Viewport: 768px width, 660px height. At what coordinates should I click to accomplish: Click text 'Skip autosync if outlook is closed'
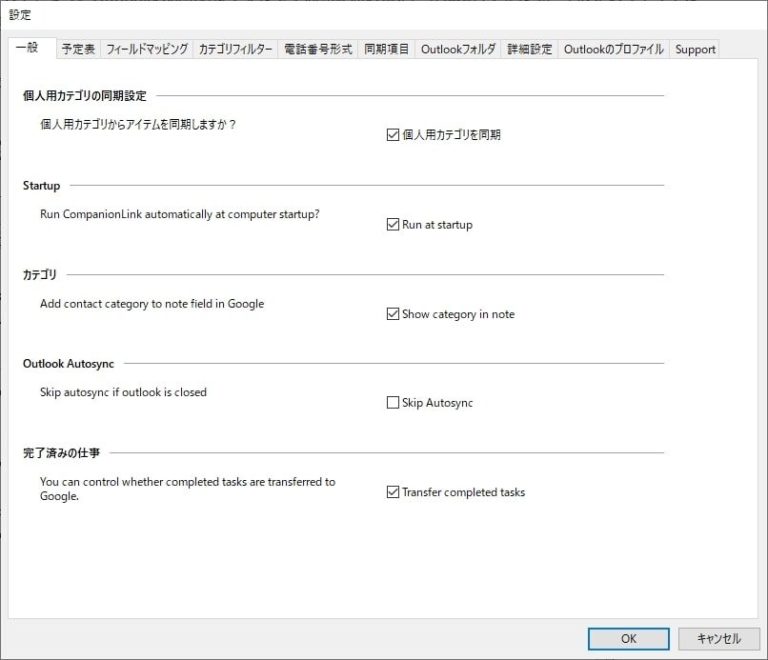click(123, 392)
